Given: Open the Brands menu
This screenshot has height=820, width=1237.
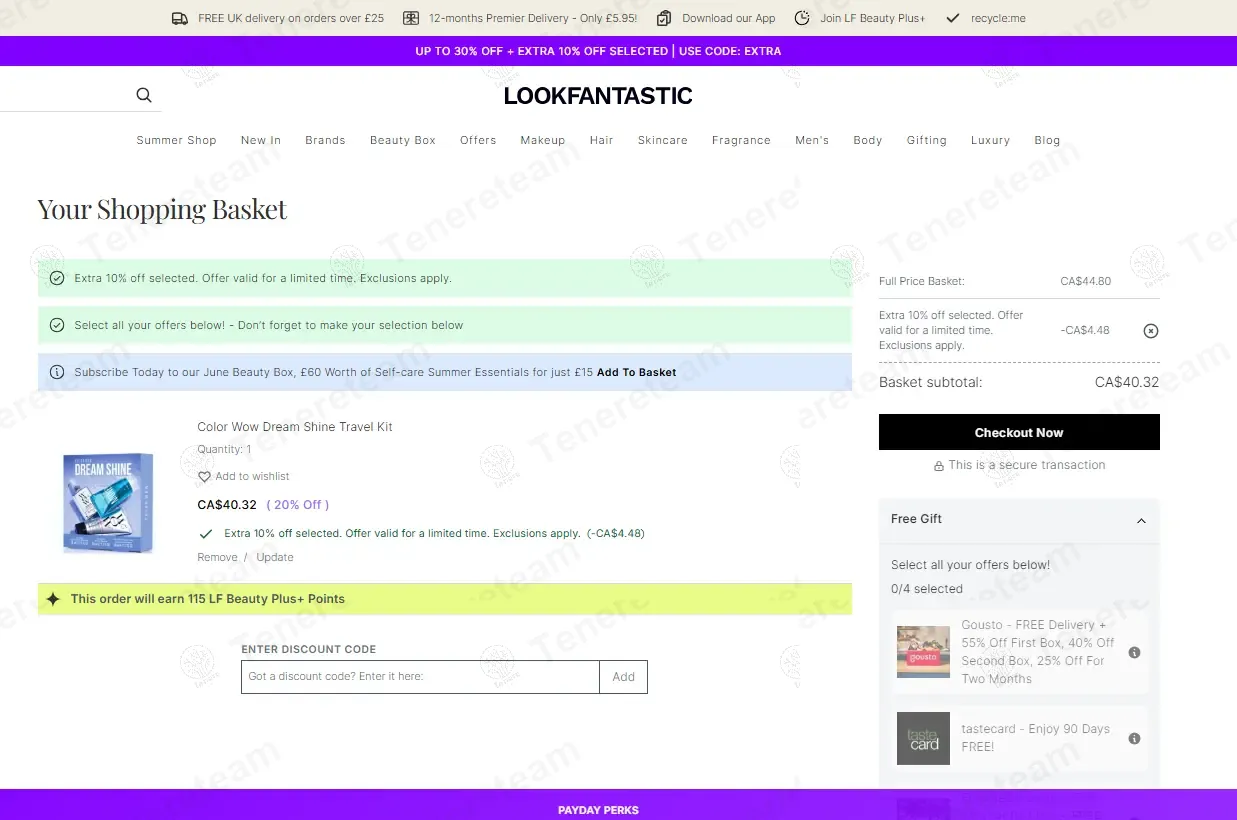Looking at the screenshot, I should coord(325,140).
